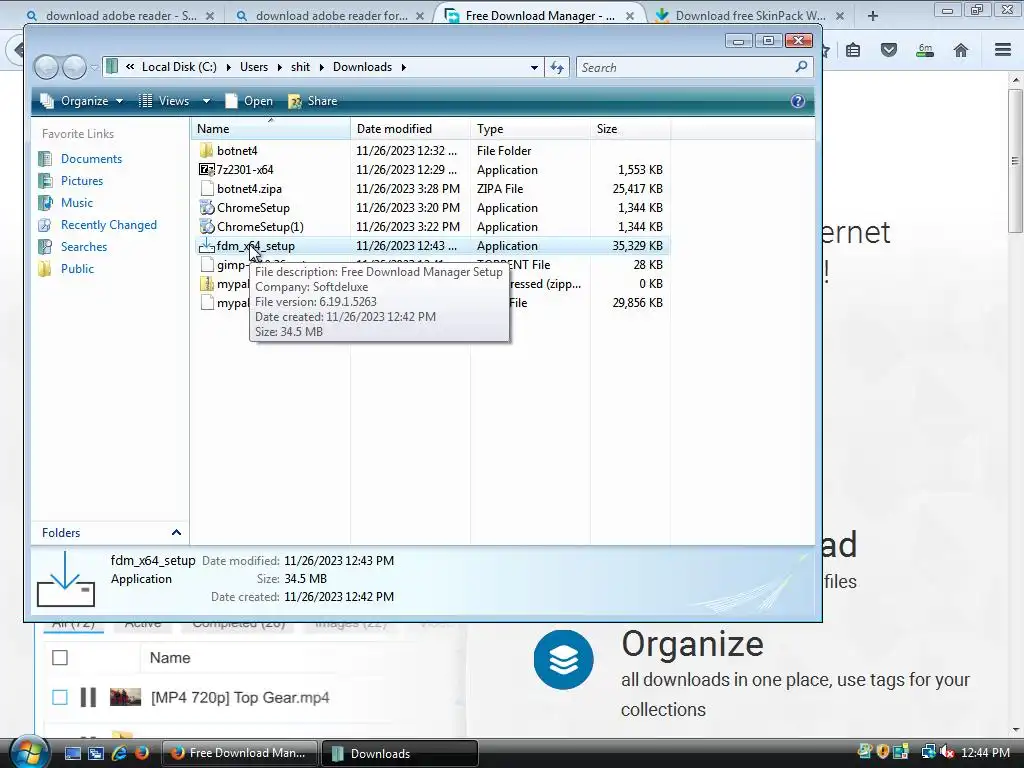Switch to Free Download Man... taskbar button
The image size is (1024, 768).
[x=239, y=753]
